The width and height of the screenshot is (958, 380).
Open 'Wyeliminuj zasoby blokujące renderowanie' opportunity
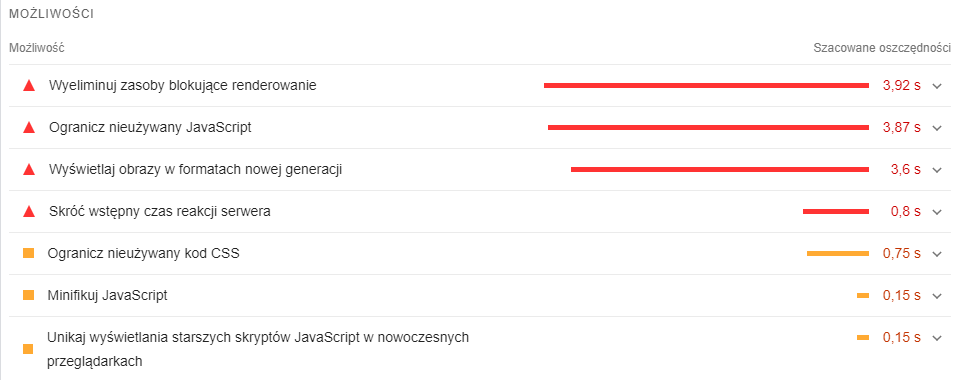(x=183, y=86)
